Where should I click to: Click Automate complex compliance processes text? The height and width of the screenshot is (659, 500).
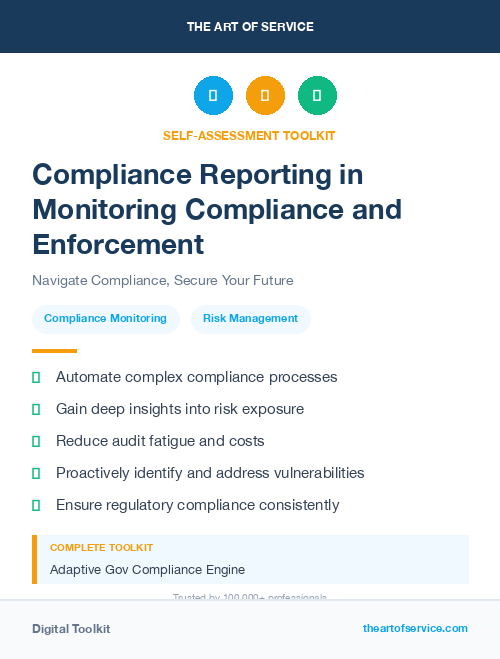point(197,377)
